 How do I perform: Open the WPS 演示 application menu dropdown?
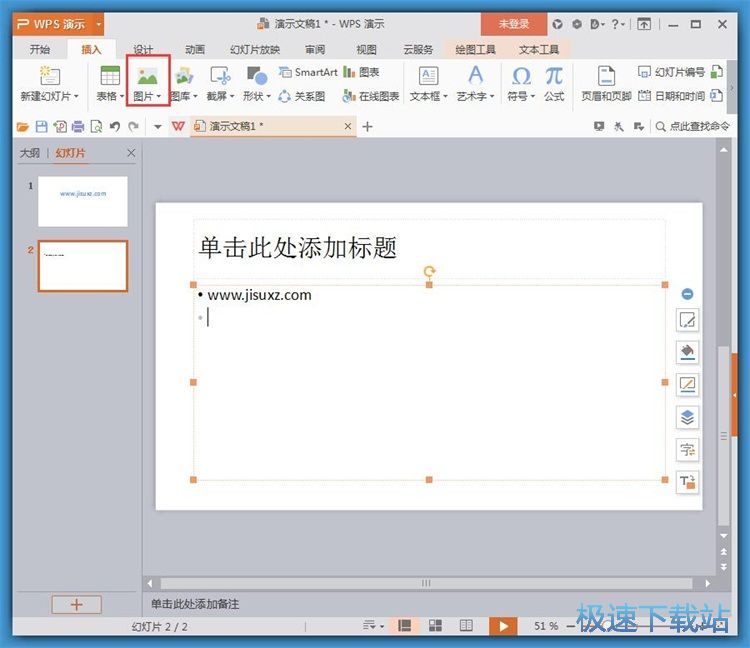click(x=99, y=23)
